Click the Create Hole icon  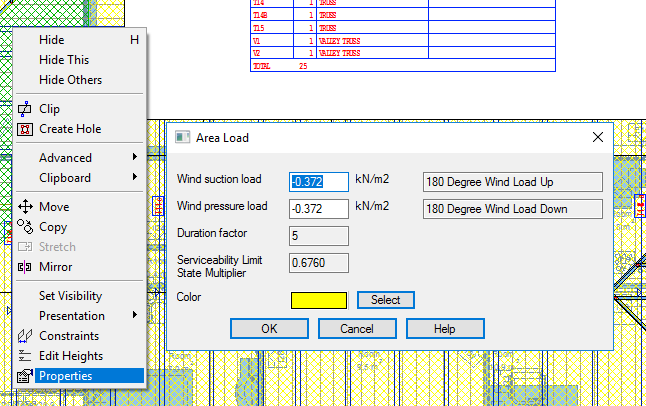coord(26,129)
